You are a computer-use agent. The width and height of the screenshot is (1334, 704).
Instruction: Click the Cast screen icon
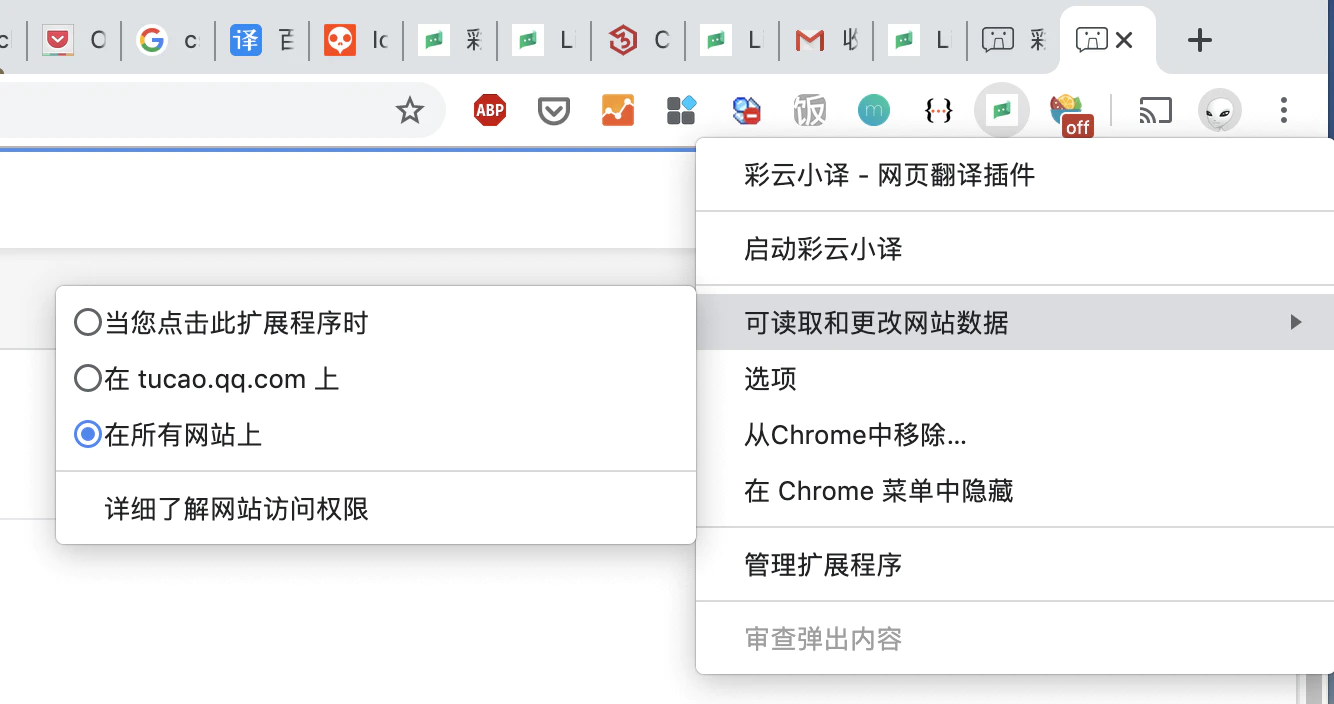1155,110
